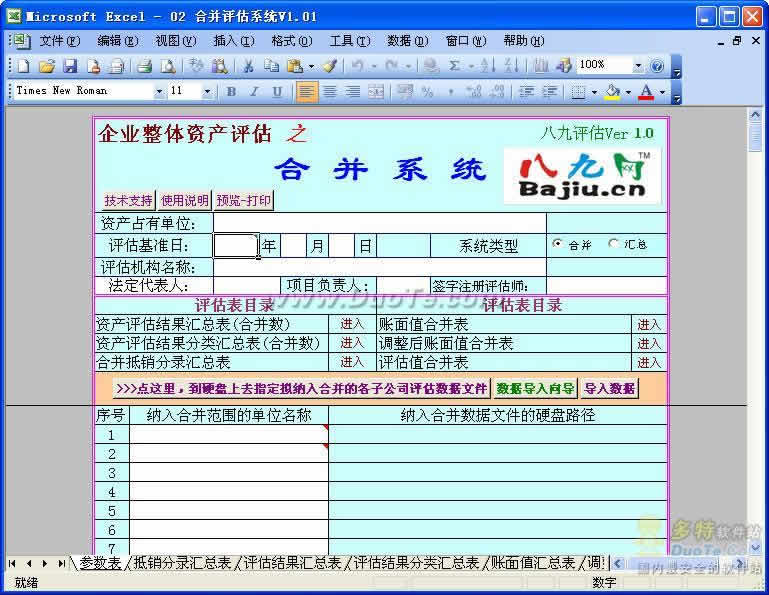Align text right icon
Screen dimensions: 769x595
(x=353, y=92)
